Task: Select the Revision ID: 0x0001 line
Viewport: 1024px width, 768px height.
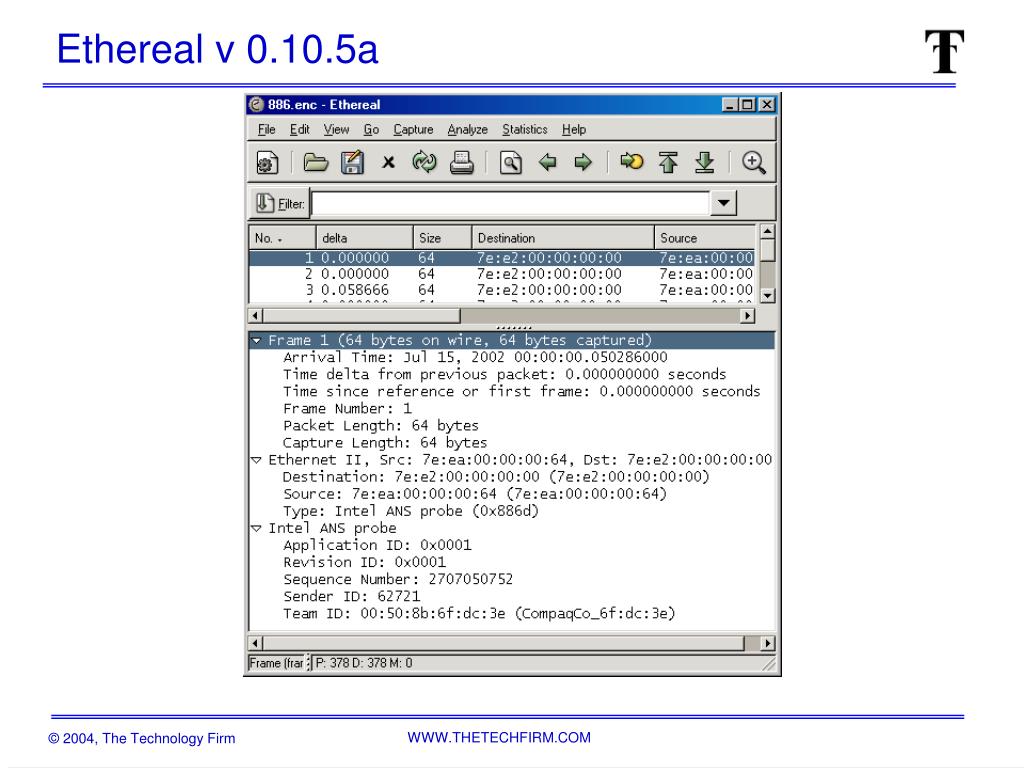Action: (x=364, y=562)
